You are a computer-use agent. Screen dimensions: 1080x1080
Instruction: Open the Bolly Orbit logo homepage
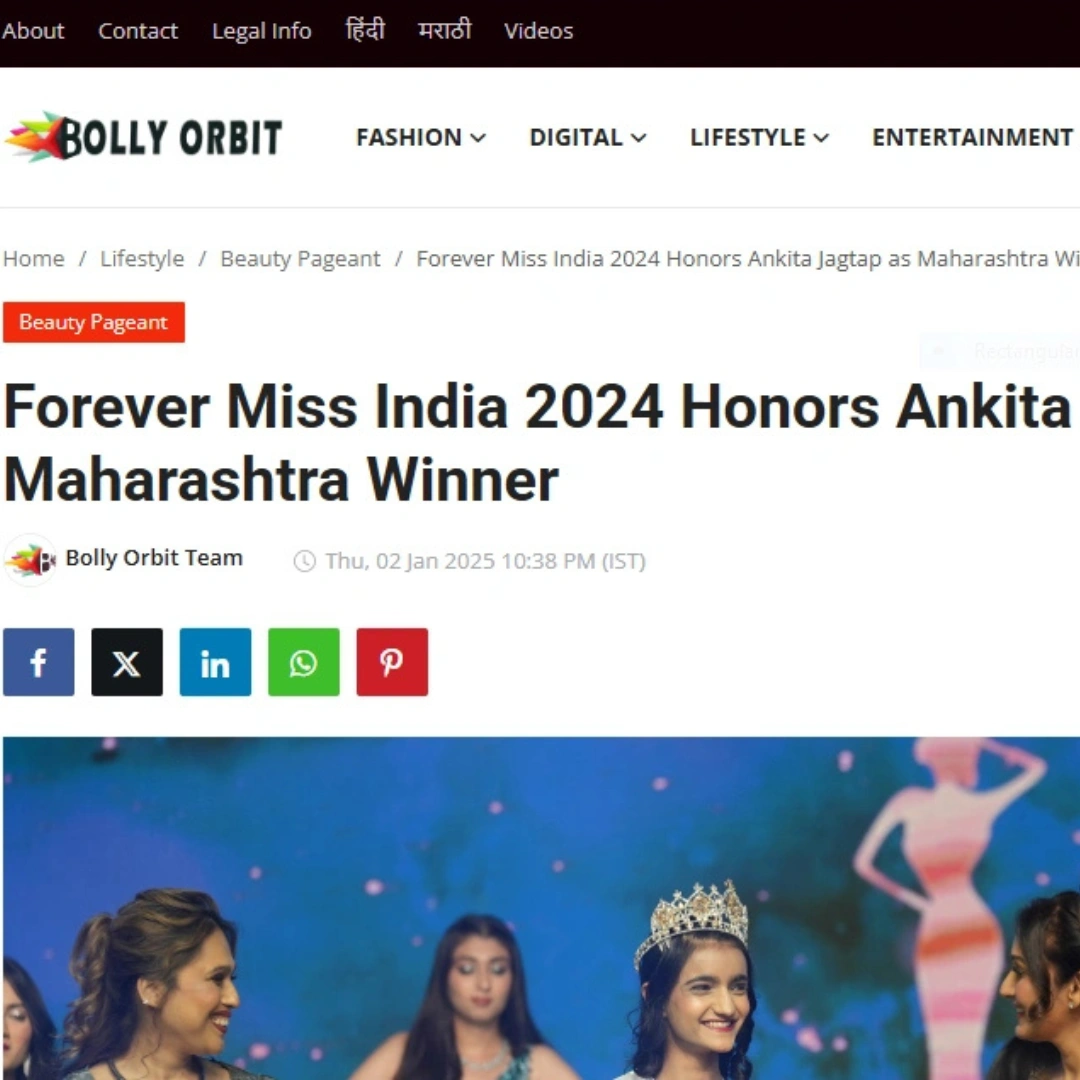143,137
